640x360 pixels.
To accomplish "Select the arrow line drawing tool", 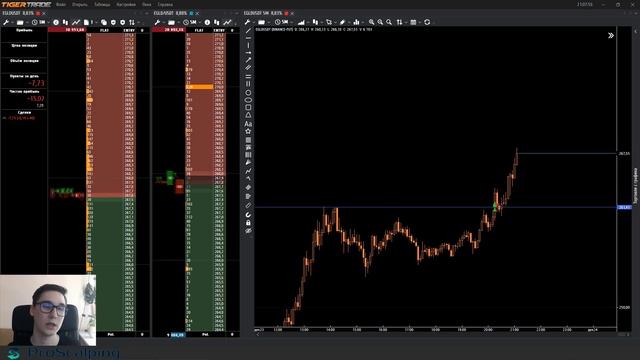I will [248, 60].
